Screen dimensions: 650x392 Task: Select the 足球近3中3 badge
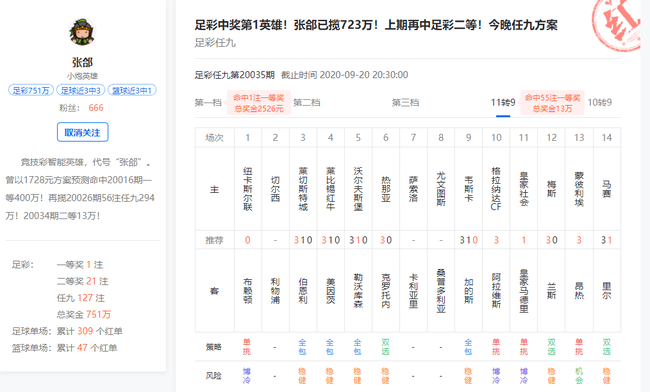click(81, 90)
